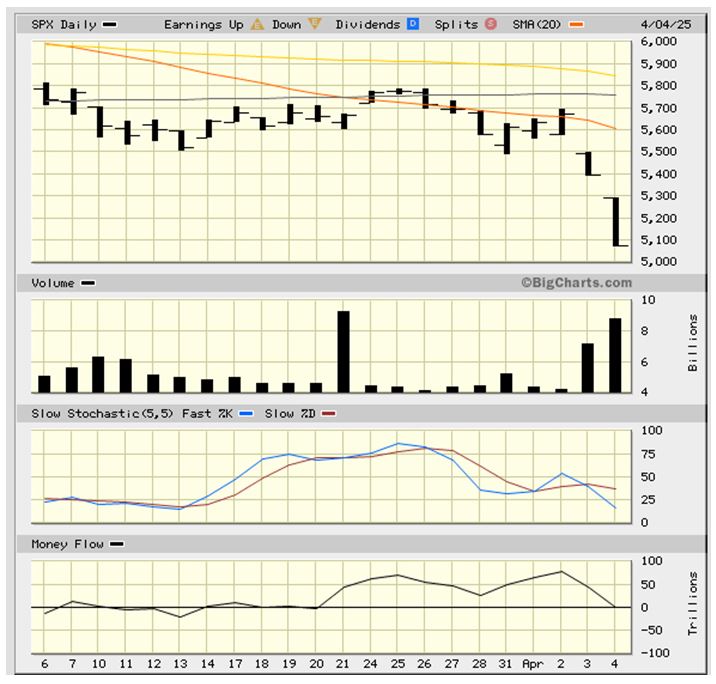
Task: Click the 17 date label on the x-axis
Action: 235,664
